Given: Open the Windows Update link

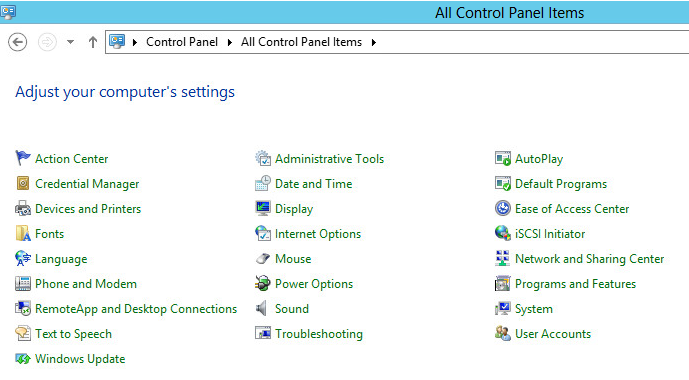Looking at the screenshot, I should (x=80, y=359).
